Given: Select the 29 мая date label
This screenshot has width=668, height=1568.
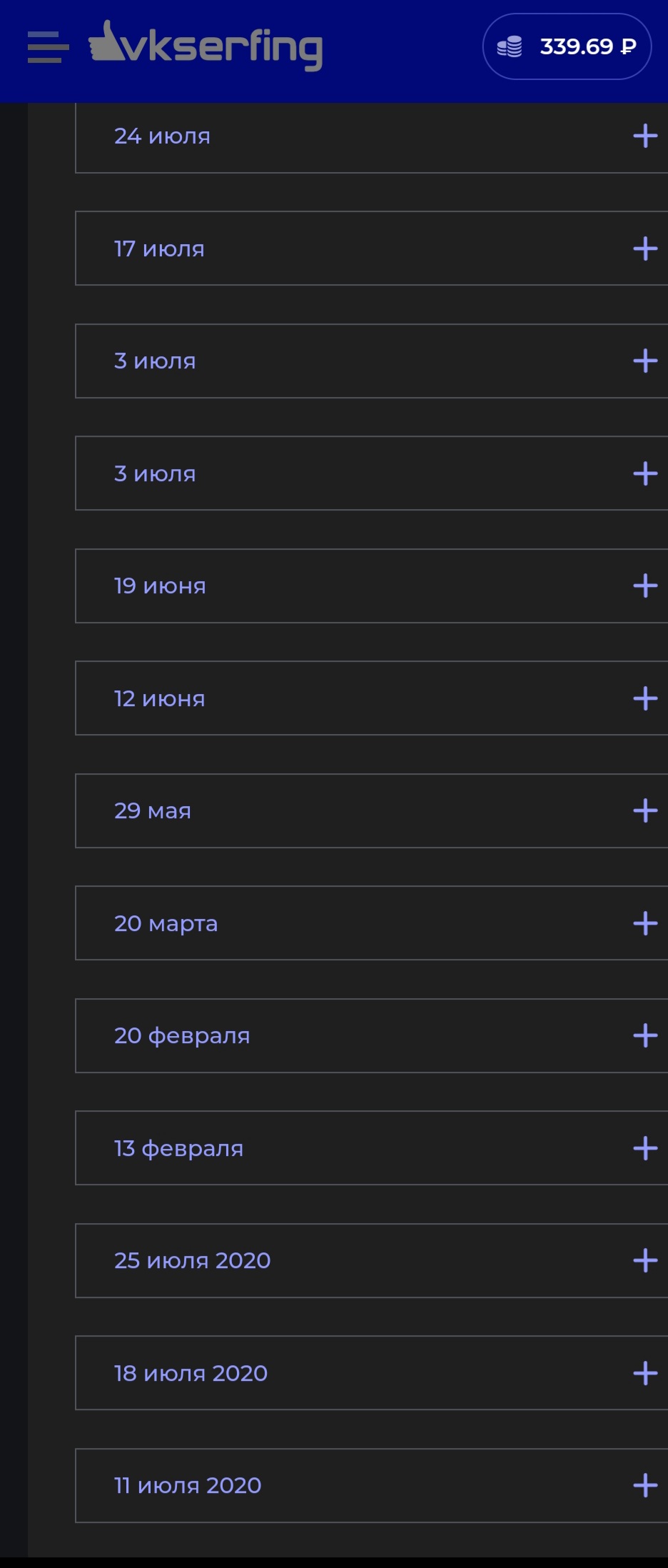Looking at the screenshot, I should point(153,810).
